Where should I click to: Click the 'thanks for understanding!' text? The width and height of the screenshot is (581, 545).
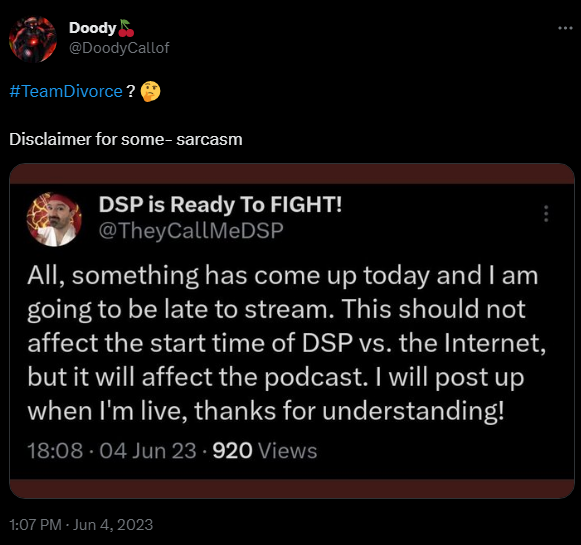[x=349, y=411]
